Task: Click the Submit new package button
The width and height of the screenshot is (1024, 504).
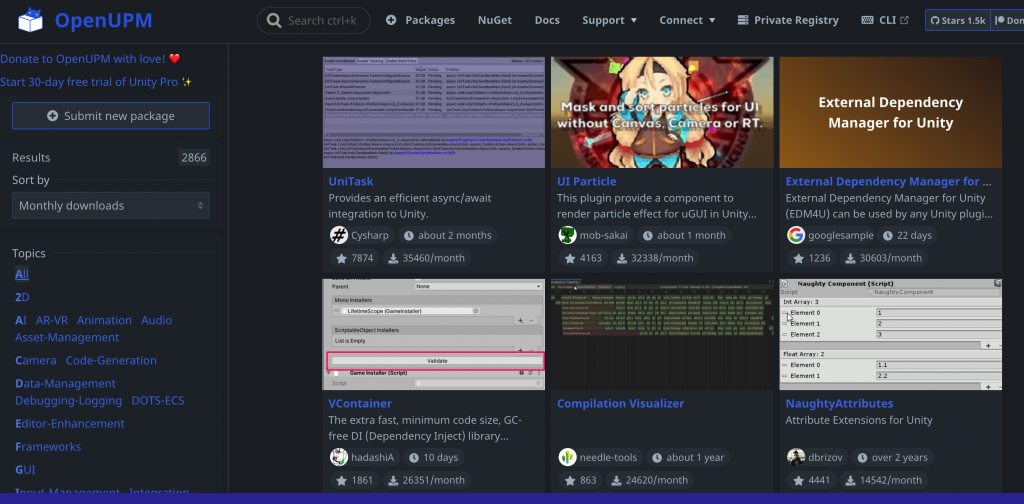Action: 110,116
